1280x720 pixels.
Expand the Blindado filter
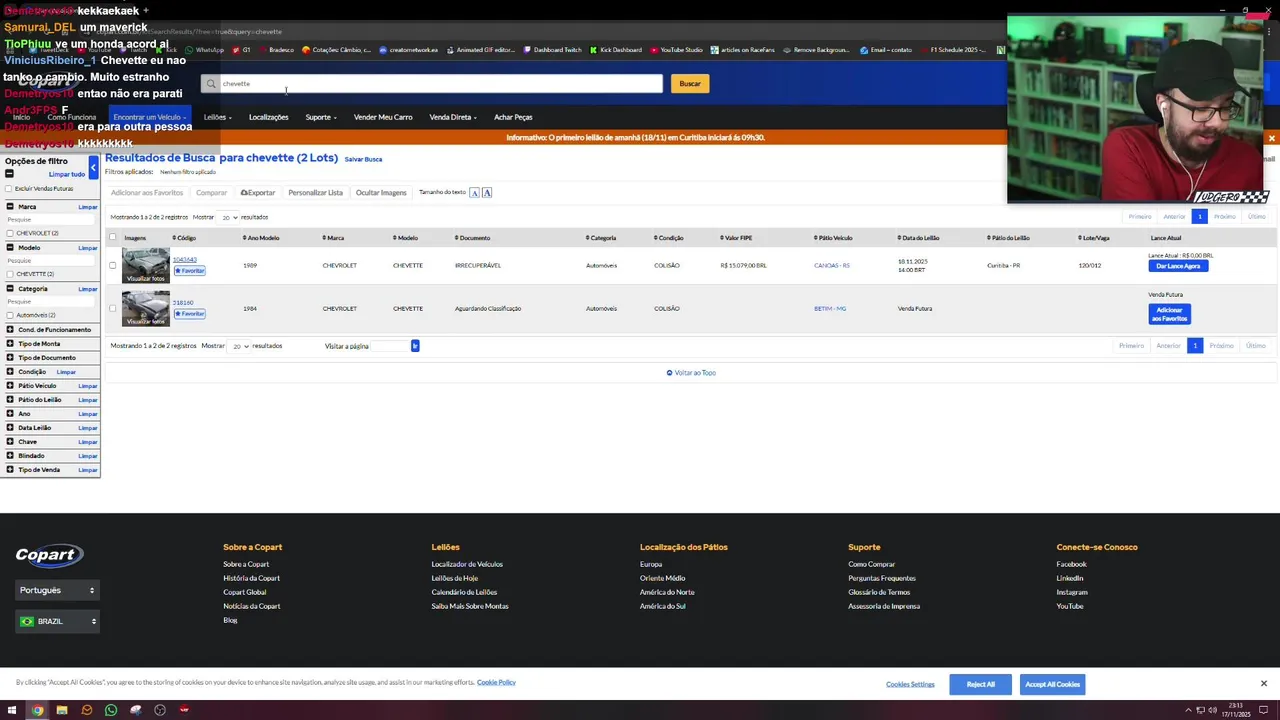(x=10, y=456)
